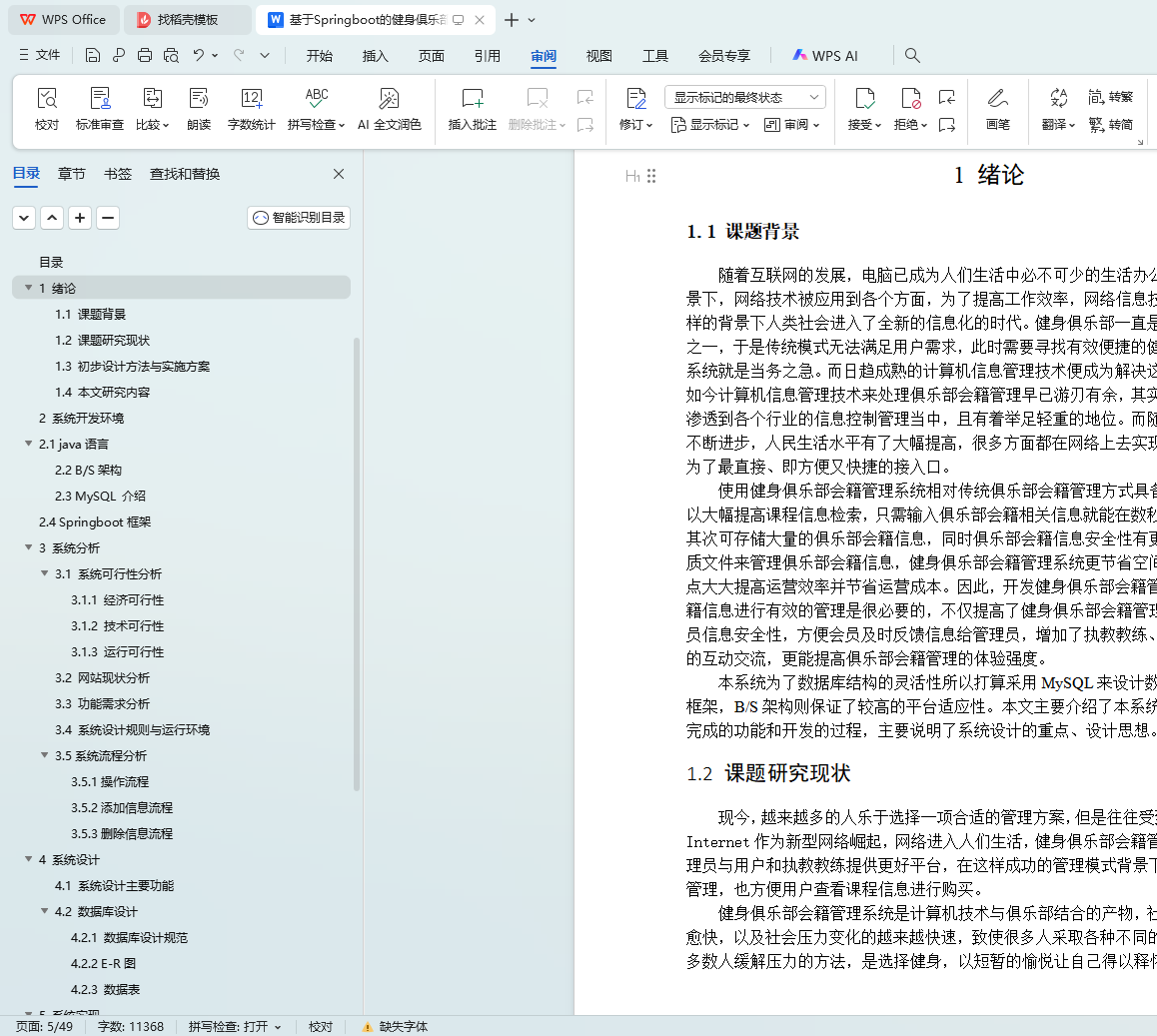The image size is (1157, 1036).
Task: Click 繁转简 convert to simplified
Action: [x=1110, y=125]
